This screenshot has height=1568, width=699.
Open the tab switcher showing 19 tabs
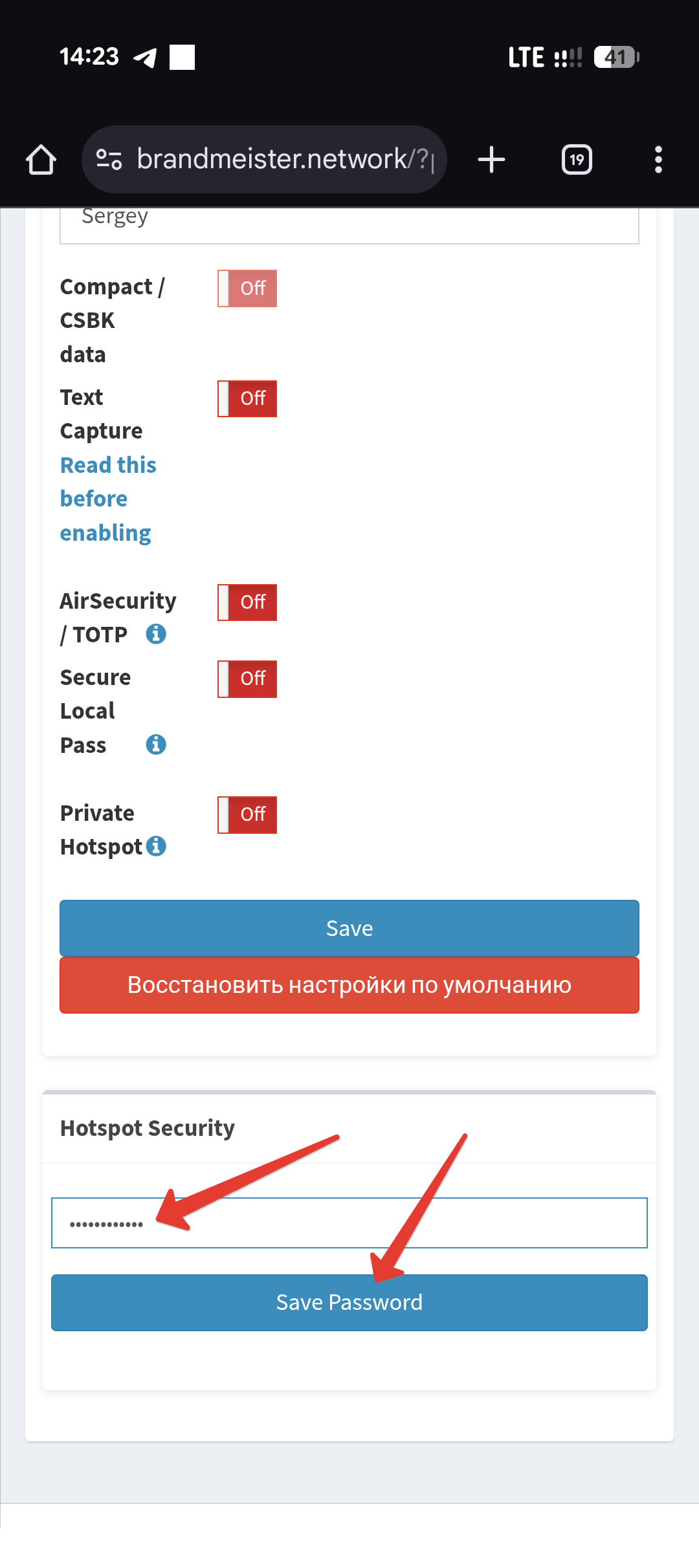coord(577,160)
